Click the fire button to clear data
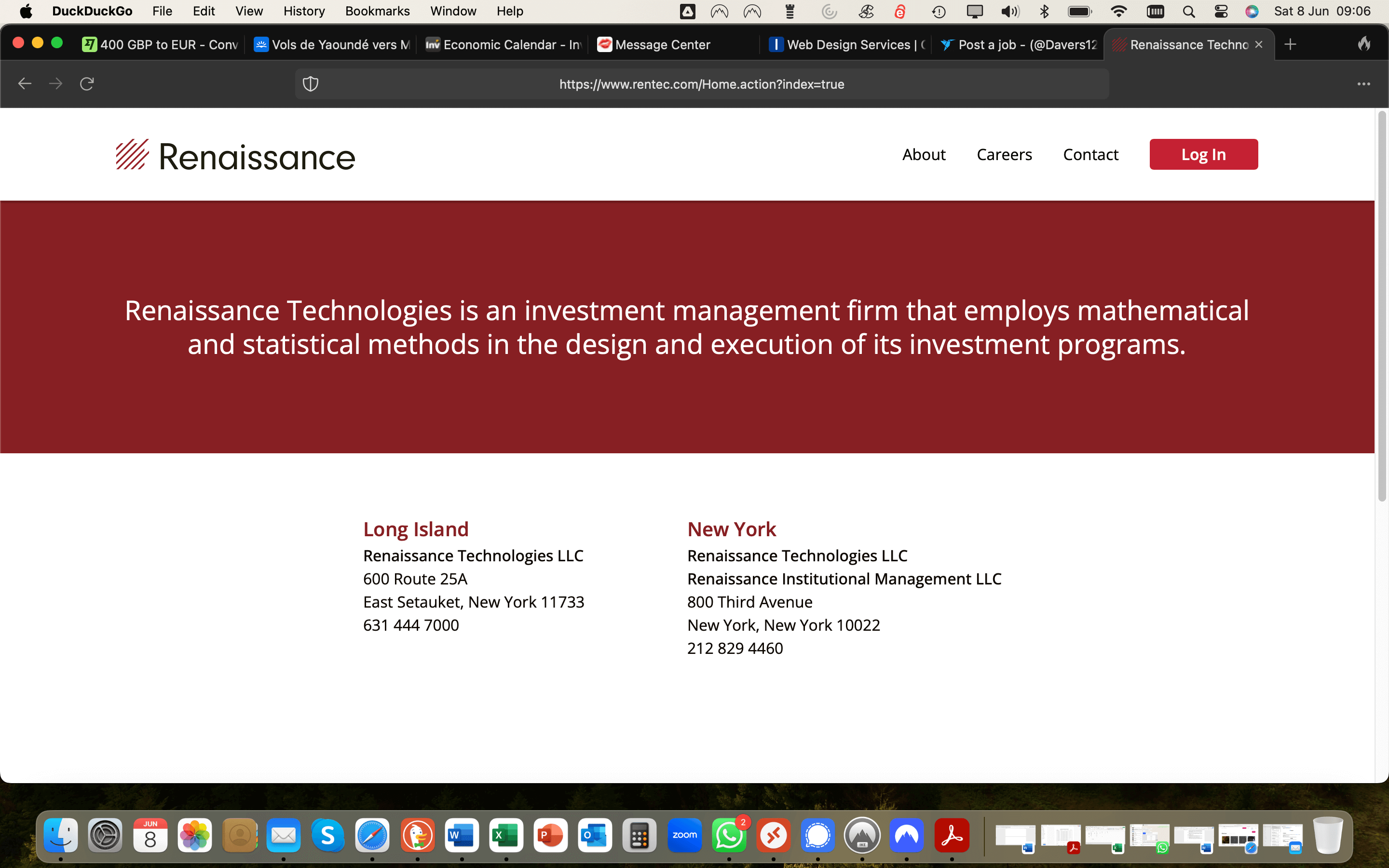 [1364, 43]
